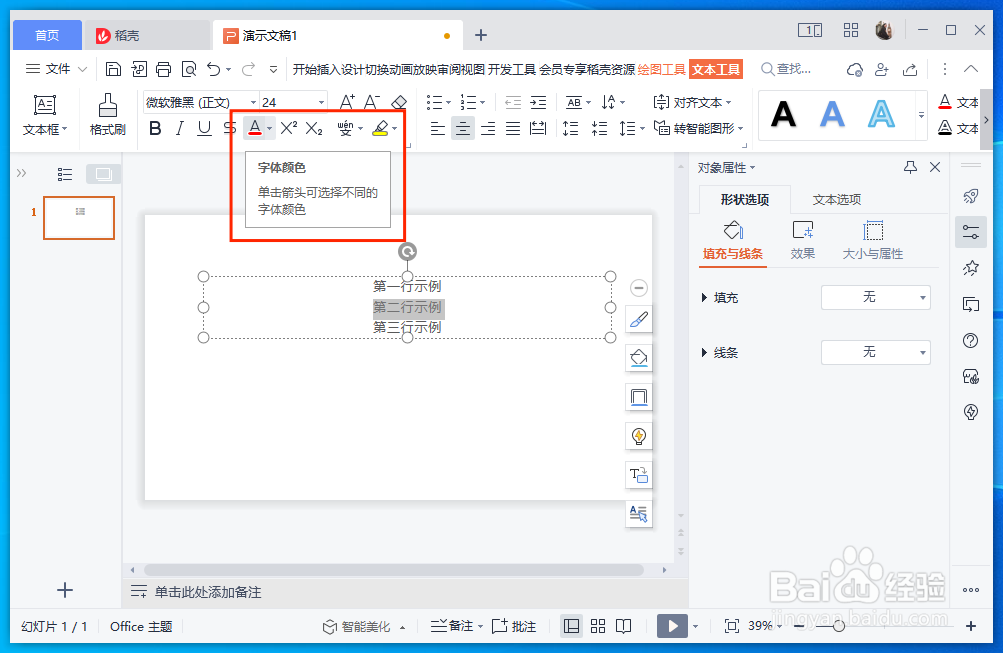Click the Print icon in quick toolbar

[164, 69]
